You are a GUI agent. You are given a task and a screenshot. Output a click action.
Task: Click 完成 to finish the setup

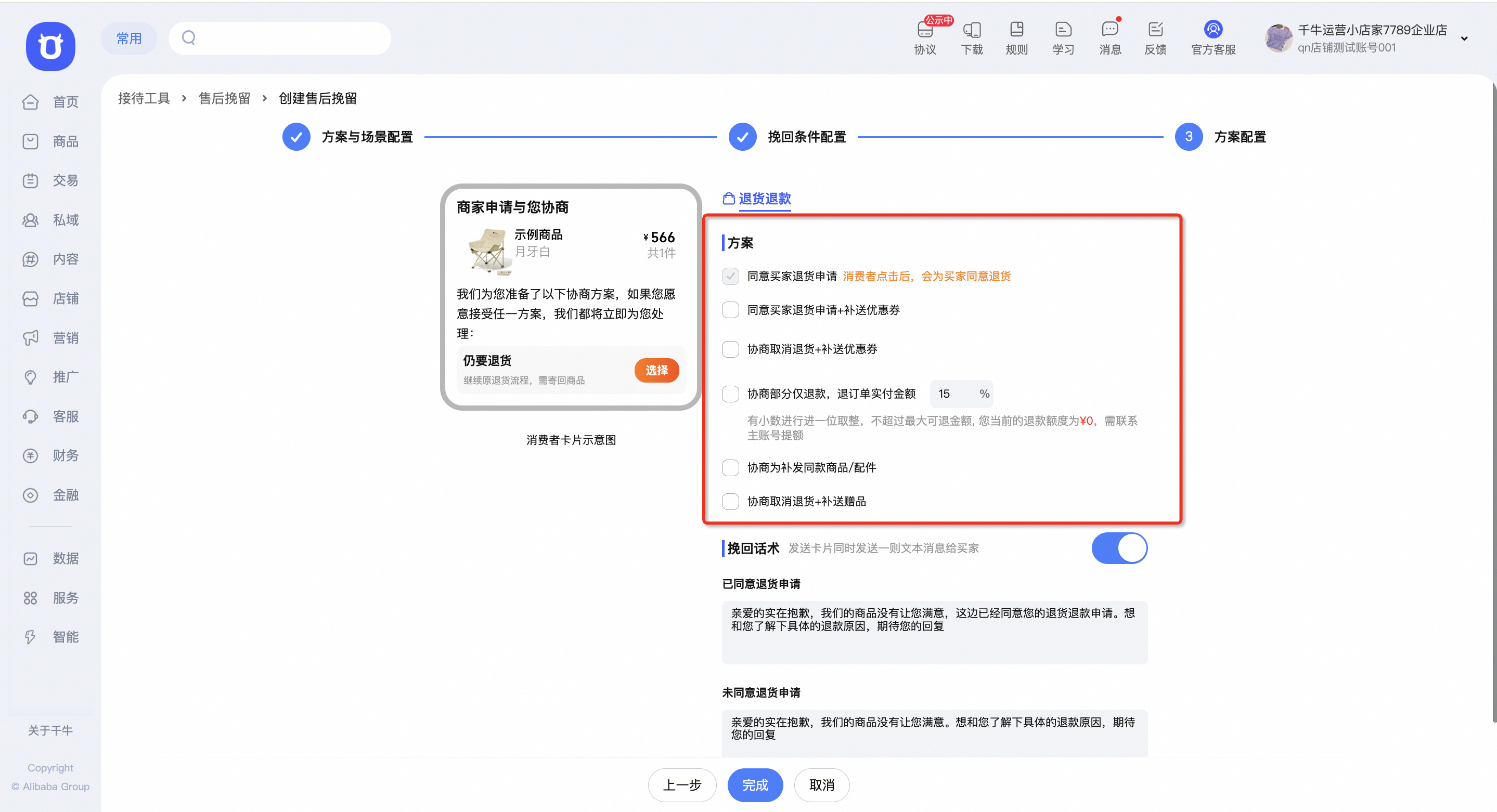click(755, 784)
